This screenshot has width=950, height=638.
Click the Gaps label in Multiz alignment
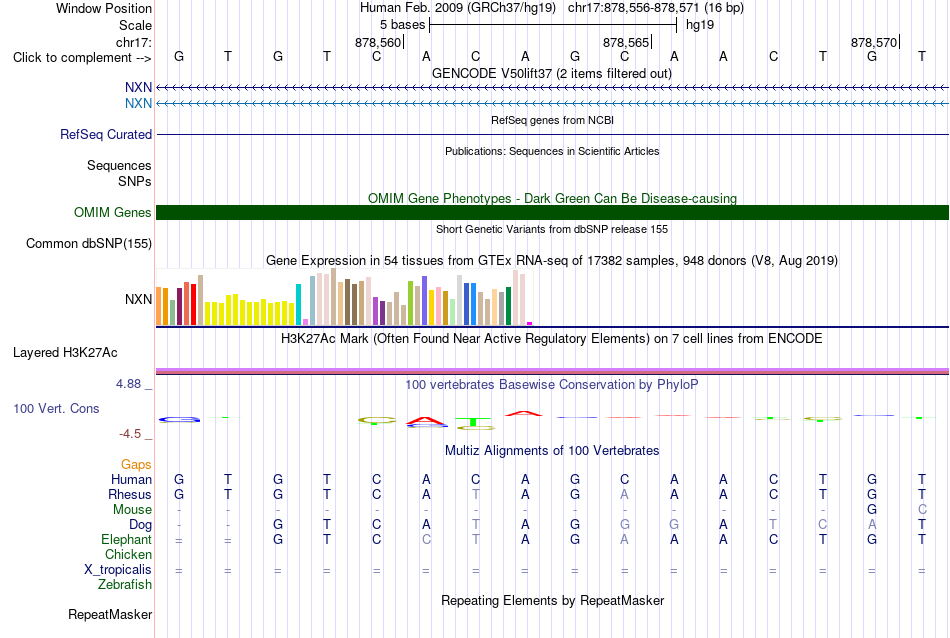[x=136, y=465]
